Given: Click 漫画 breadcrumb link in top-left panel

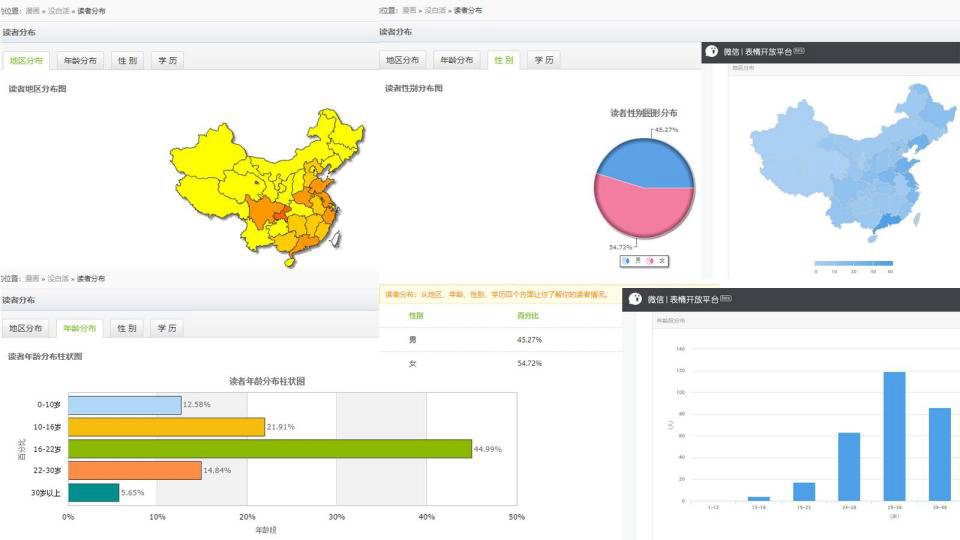Looking at the screenshot, I should tap(33, 11).
